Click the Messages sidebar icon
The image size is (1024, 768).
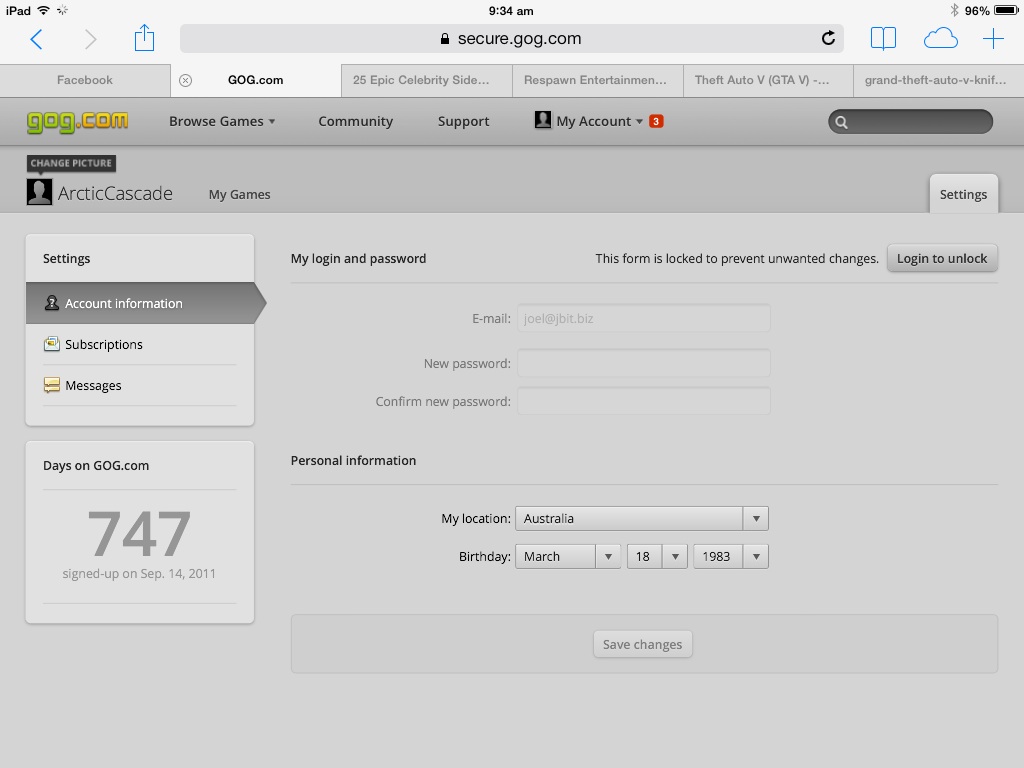point(52,385)
